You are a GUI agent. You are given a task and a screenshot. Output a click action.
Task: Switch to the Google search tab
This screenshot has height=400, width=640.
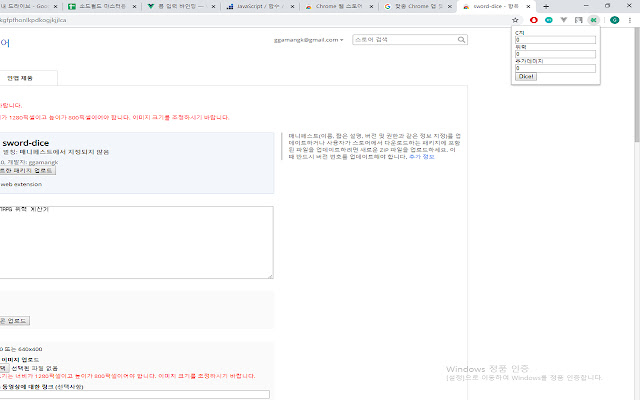coord(417,7)
